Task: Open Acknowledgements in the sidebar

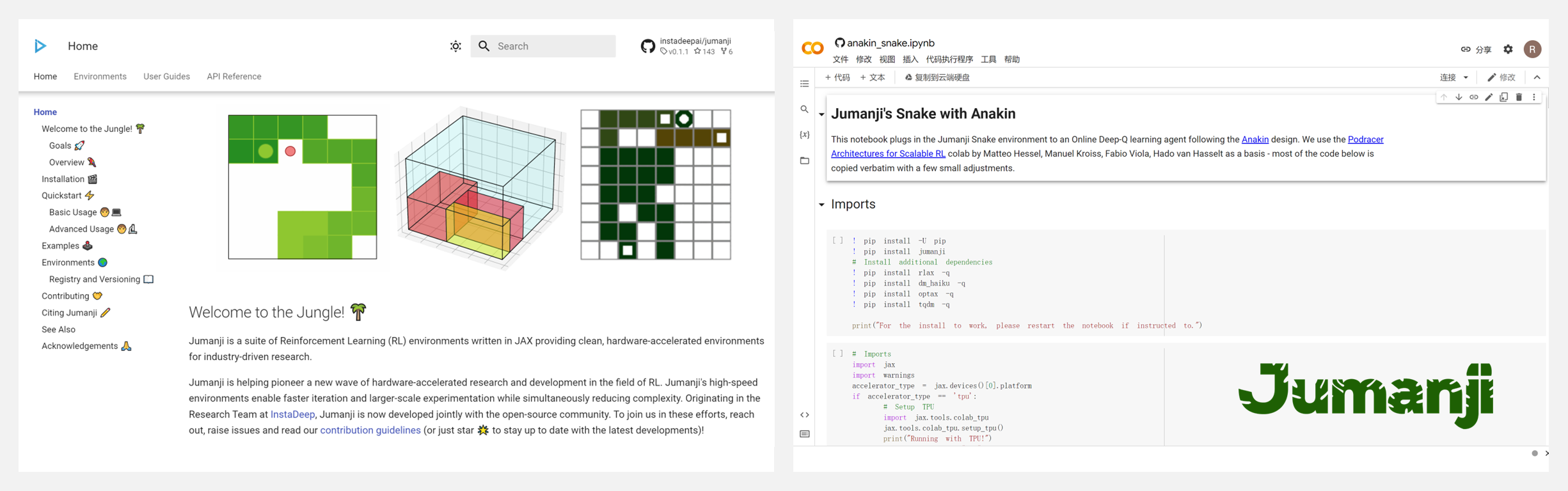Action: tap(86, 346)
